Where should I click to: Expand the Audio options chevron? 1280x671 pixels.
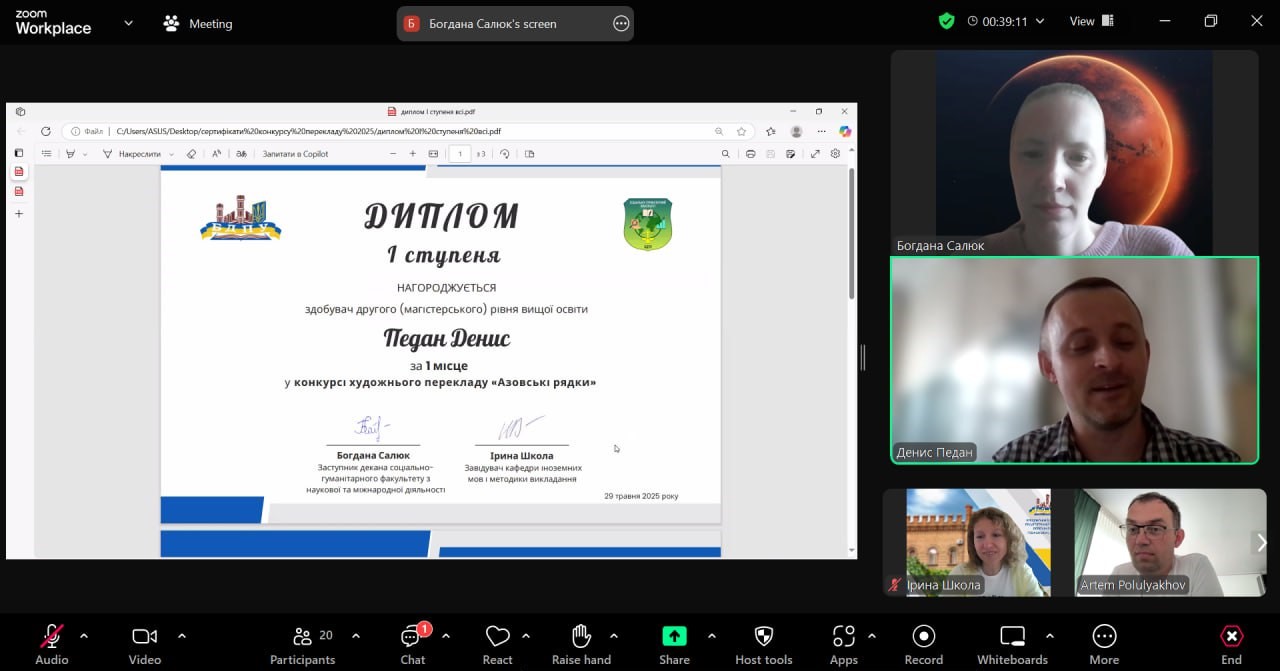click(84, 636)
